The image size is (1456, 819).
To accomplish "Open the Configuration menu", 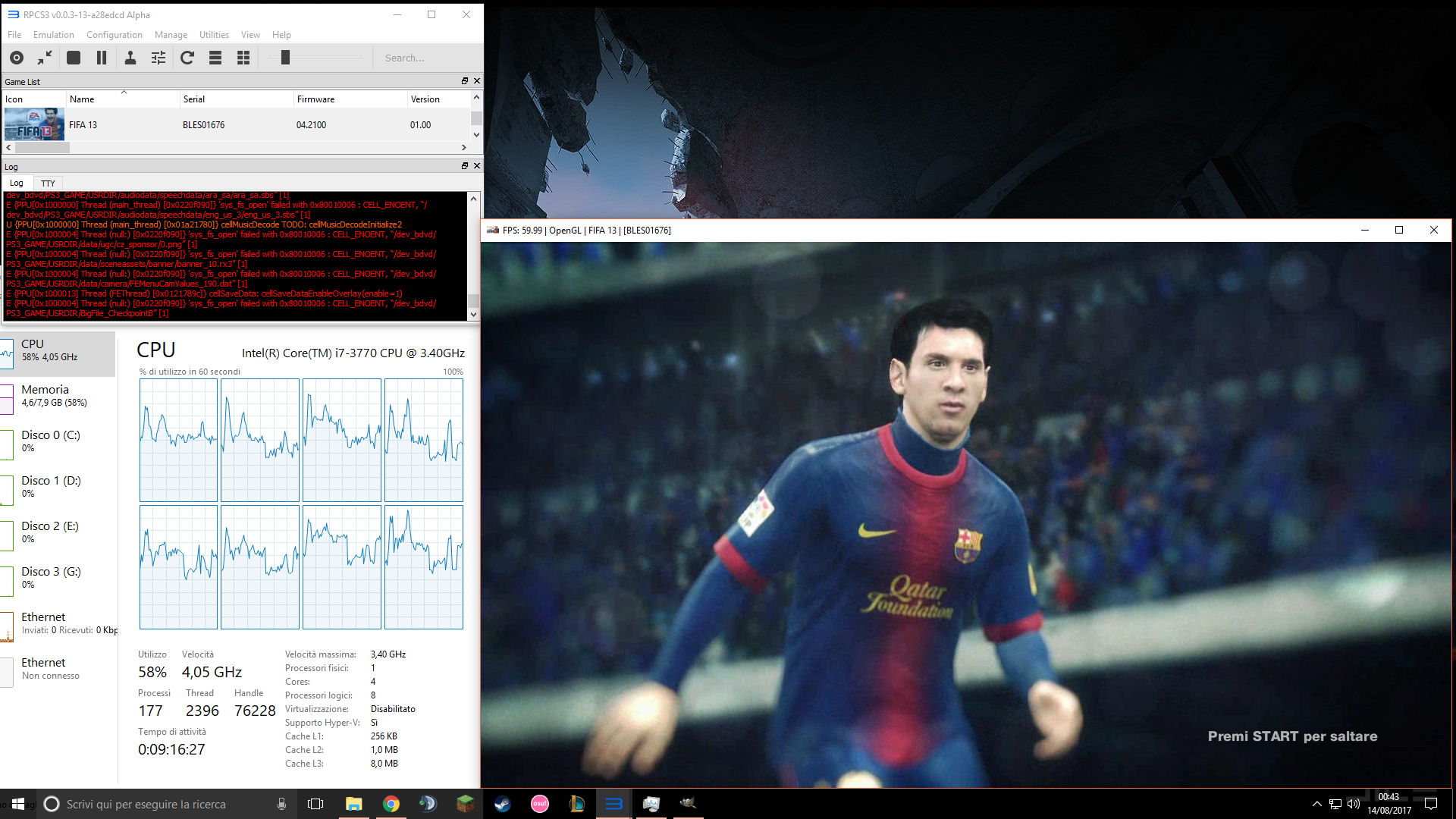I will click(x=114, y=35).
